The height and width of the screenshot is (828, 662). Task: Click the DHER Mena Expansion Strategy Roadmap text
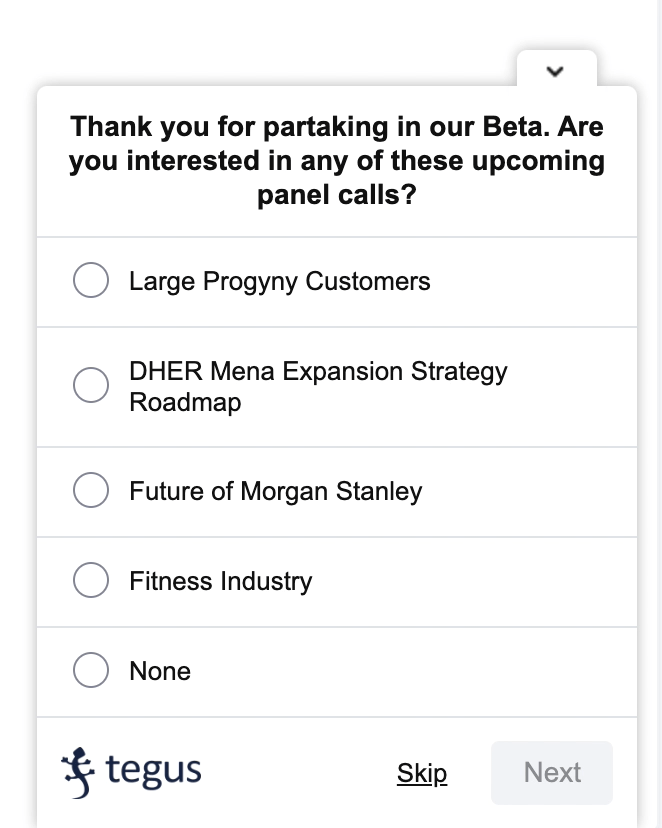coord(318,387)
